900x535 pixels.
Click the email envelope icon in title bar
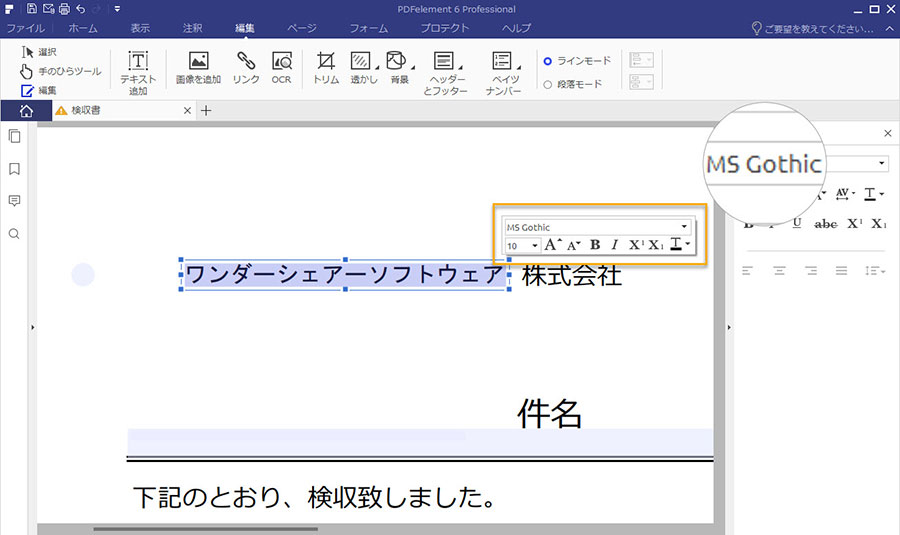pos(48,9)
